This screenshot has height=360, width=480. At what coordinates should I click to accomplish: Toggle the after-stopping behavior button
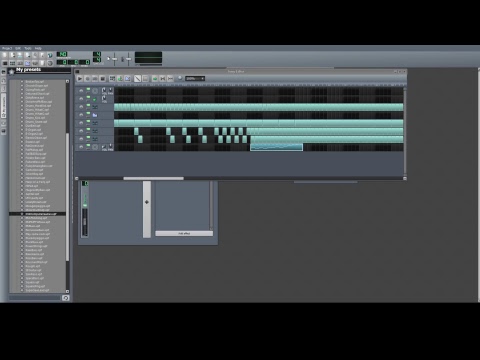coord(170,79)
